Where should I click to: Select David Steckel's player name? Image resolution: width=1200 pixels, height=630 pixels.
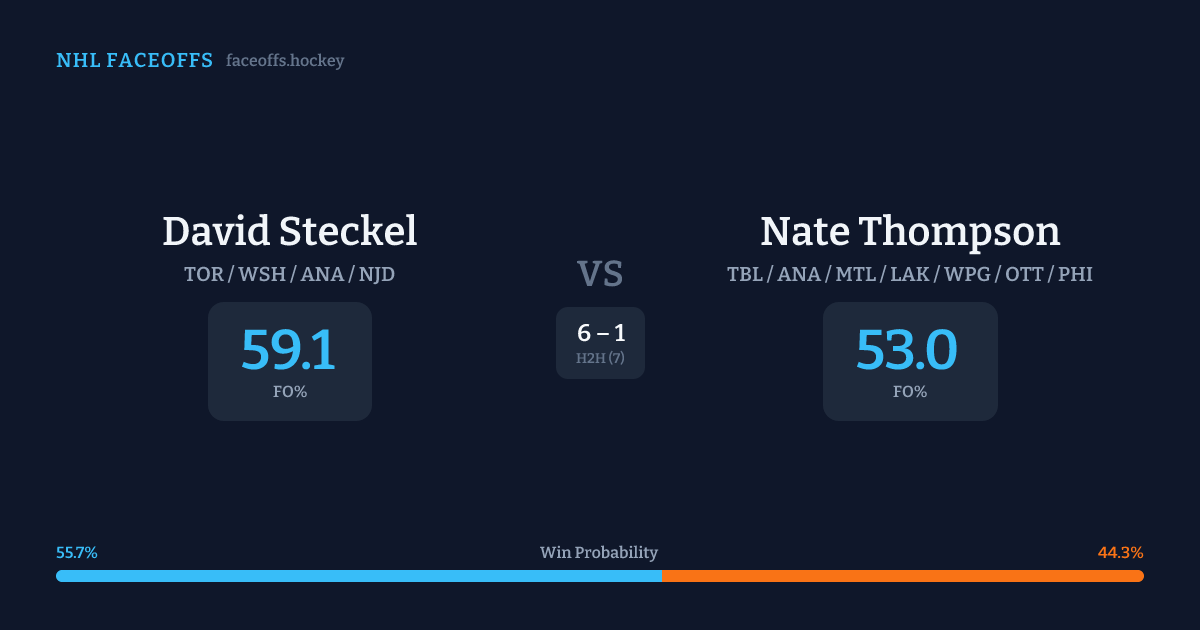[289, 231]
